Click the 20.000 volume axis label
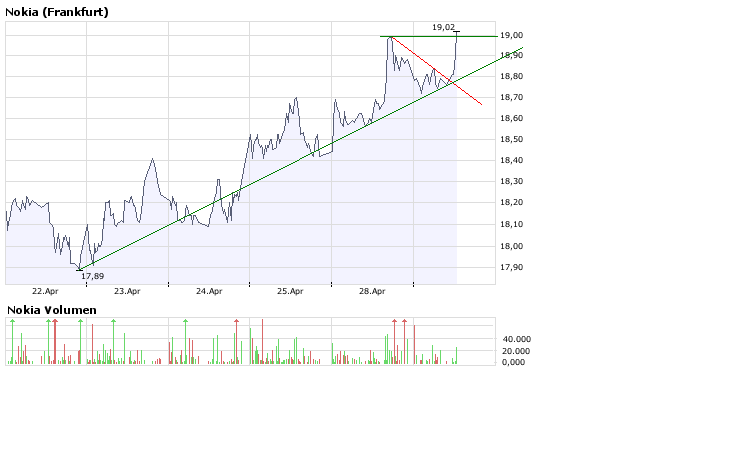This screenshot has width=738, height=475. 516,351
